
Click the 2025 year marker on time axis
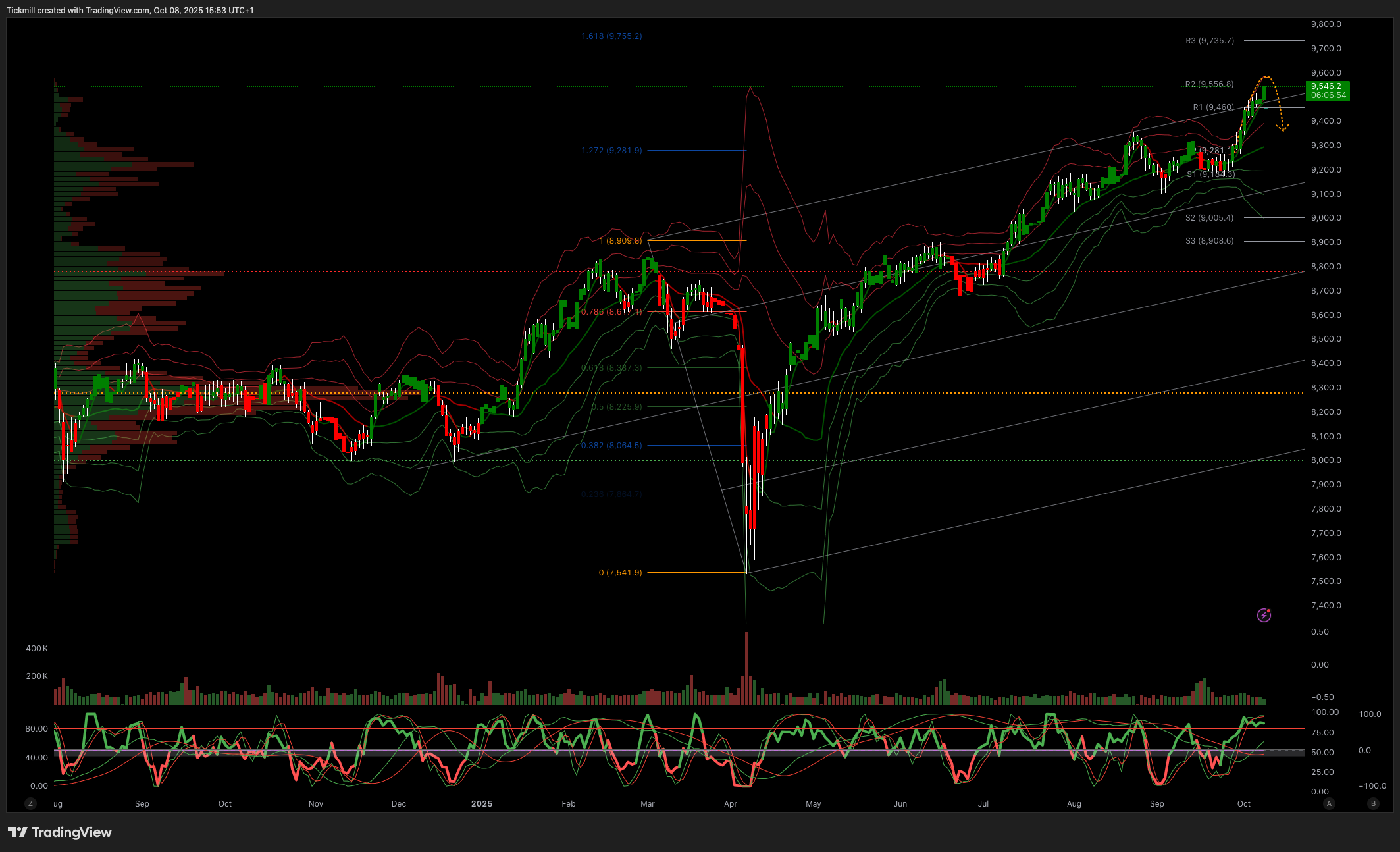(x=482, y=803)
